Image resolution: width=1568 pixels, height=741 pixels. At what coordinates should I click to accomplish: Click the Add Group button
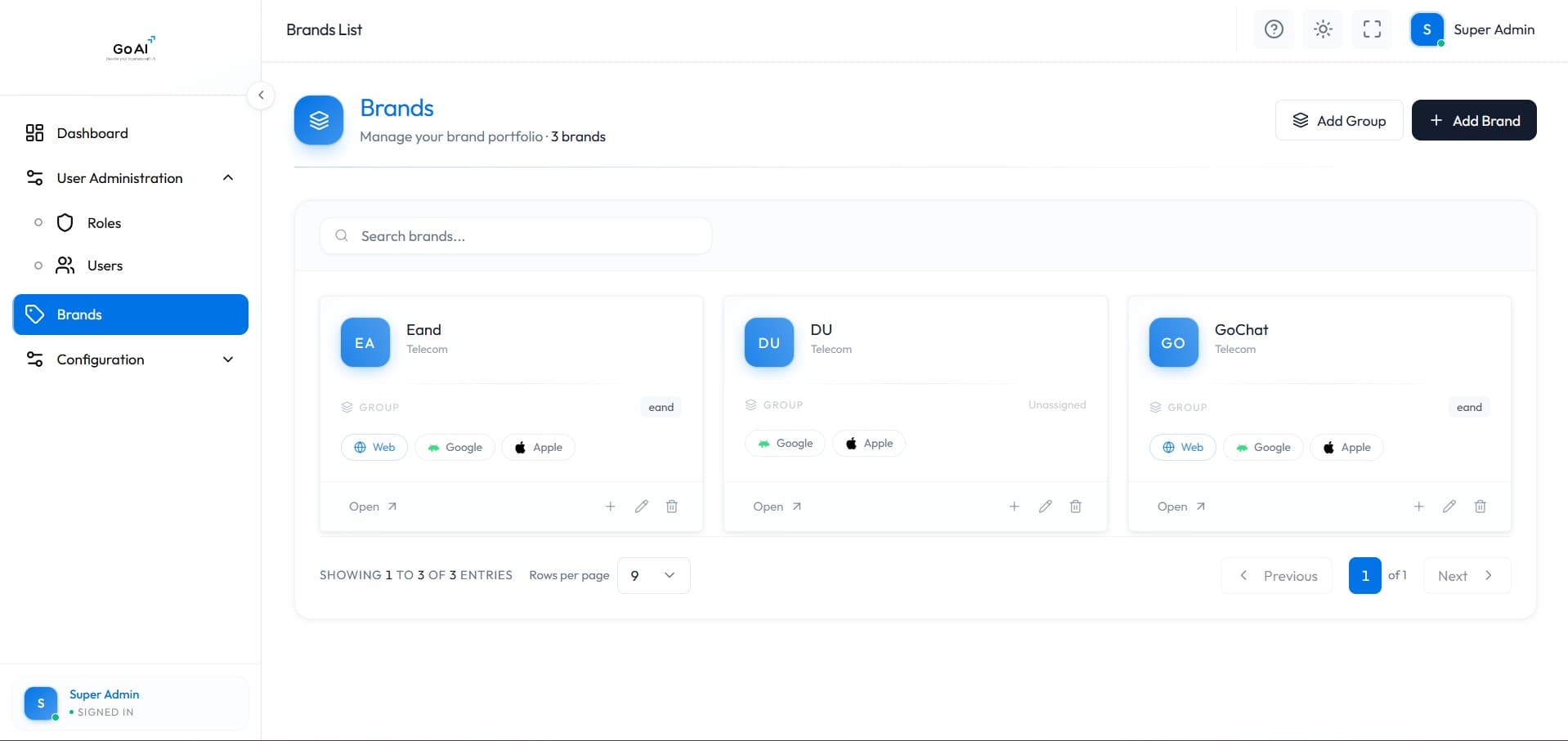pos(1339,120)
